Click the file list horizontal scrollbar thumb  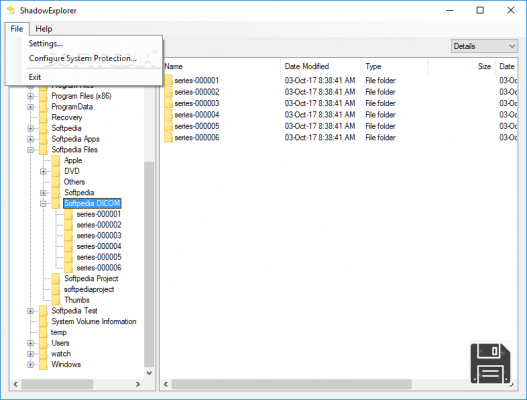pos(292,384)
